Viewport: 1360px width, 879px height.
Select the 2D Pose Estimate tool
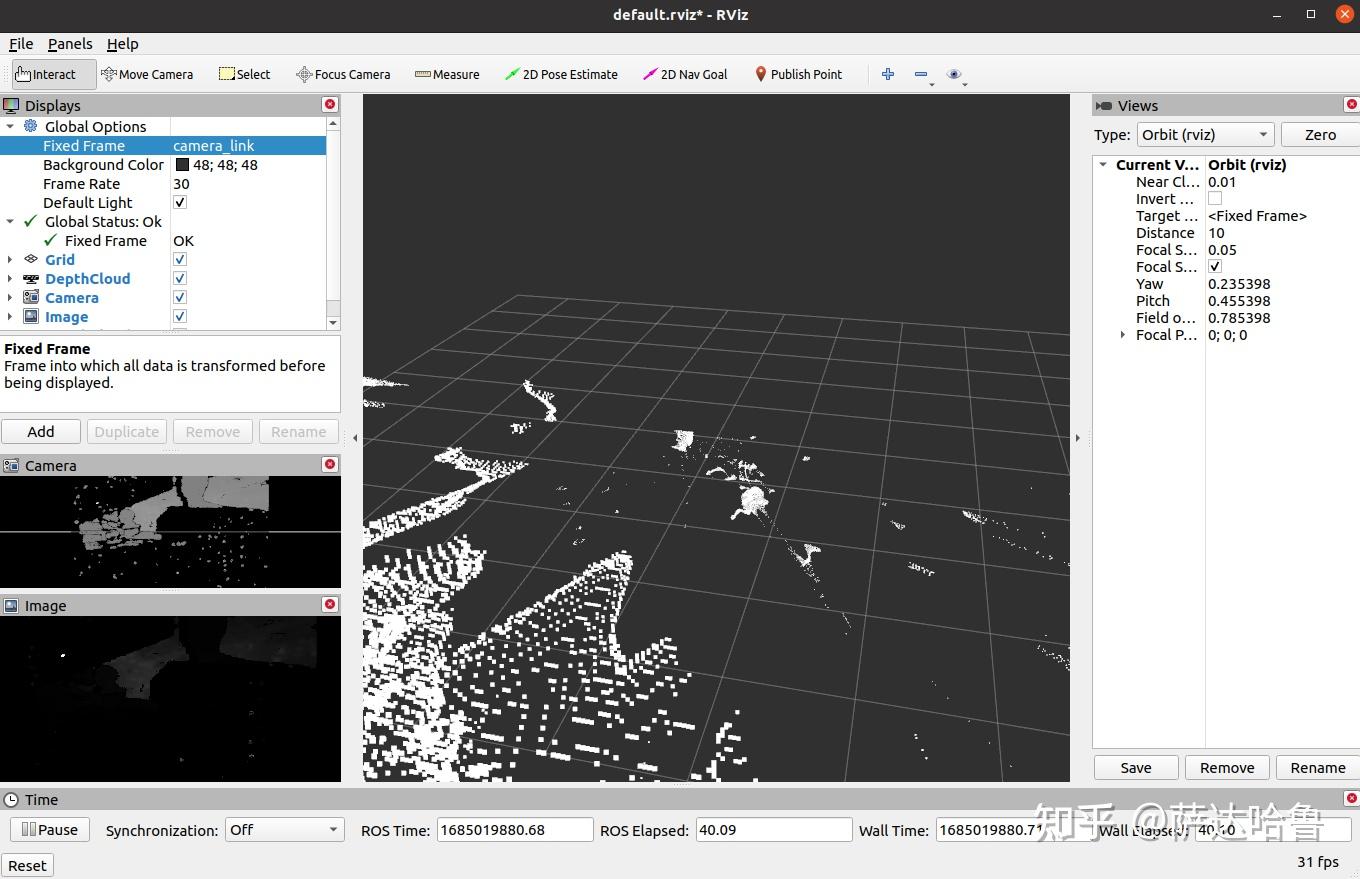click(x=561, y=74)
